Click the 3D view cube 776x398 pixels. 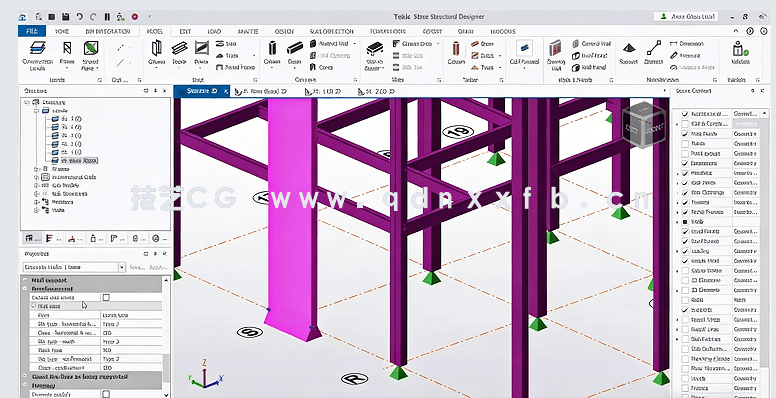pos(644,124)
